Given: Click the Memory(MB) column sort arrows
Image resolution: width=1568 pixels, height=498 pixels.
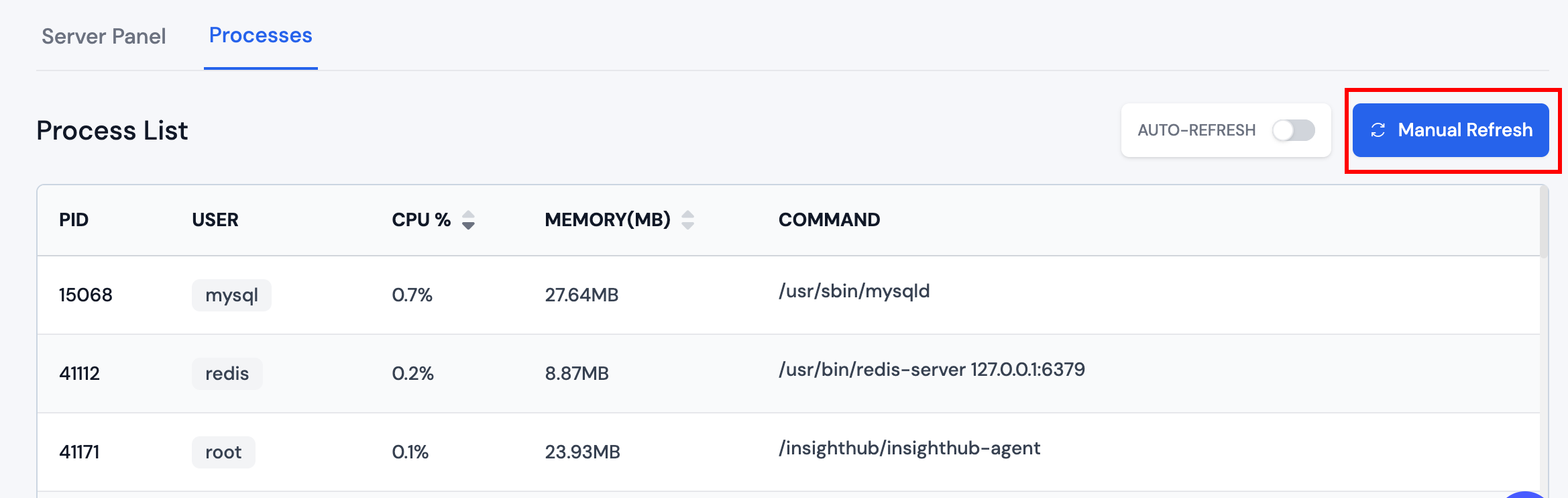Looking at the screenshot, I should point(687,220).
